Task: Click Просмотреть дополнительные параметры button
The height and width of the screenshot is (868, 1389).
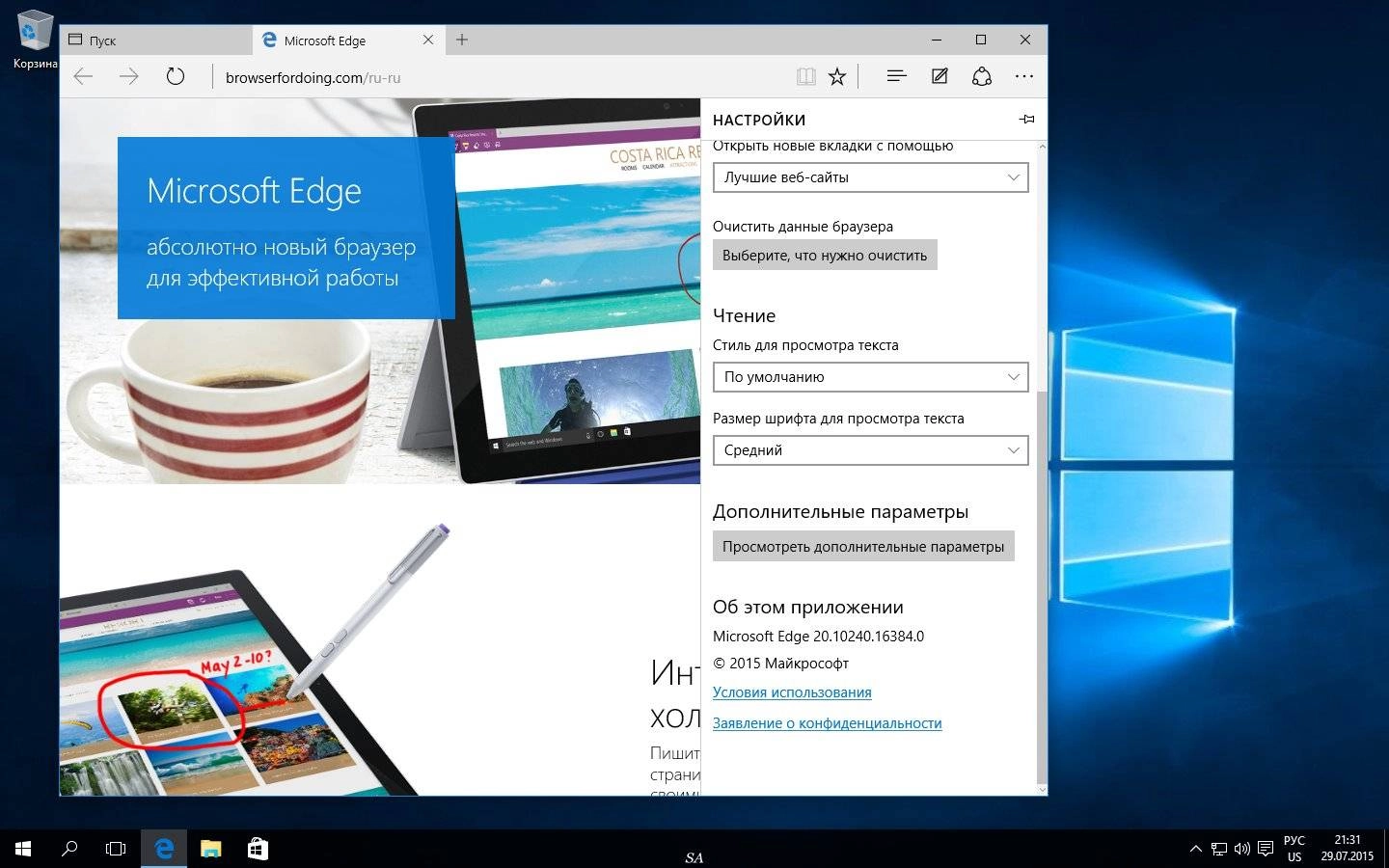Action: click(863, 547)
